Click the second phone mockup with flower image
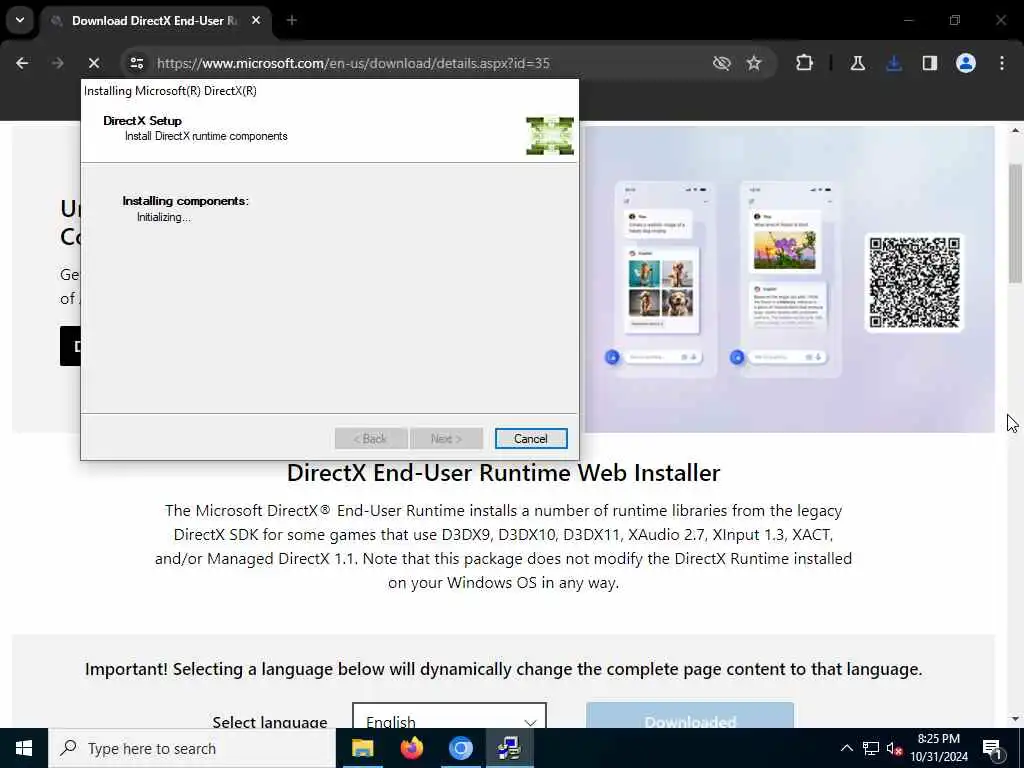The image size is (1024, 768). 790,279
